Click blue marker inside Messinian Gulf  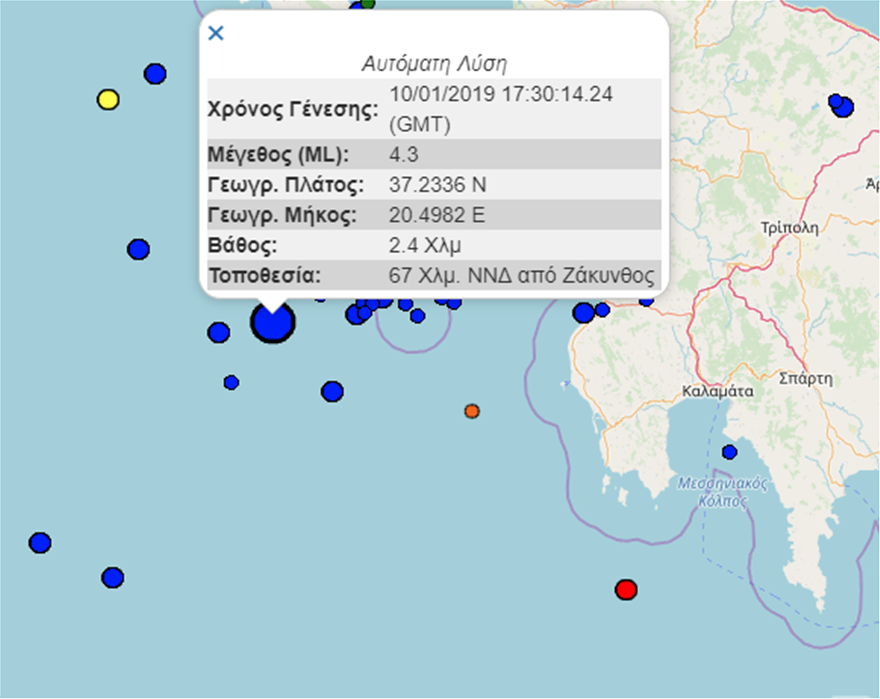tap(729, 452)
